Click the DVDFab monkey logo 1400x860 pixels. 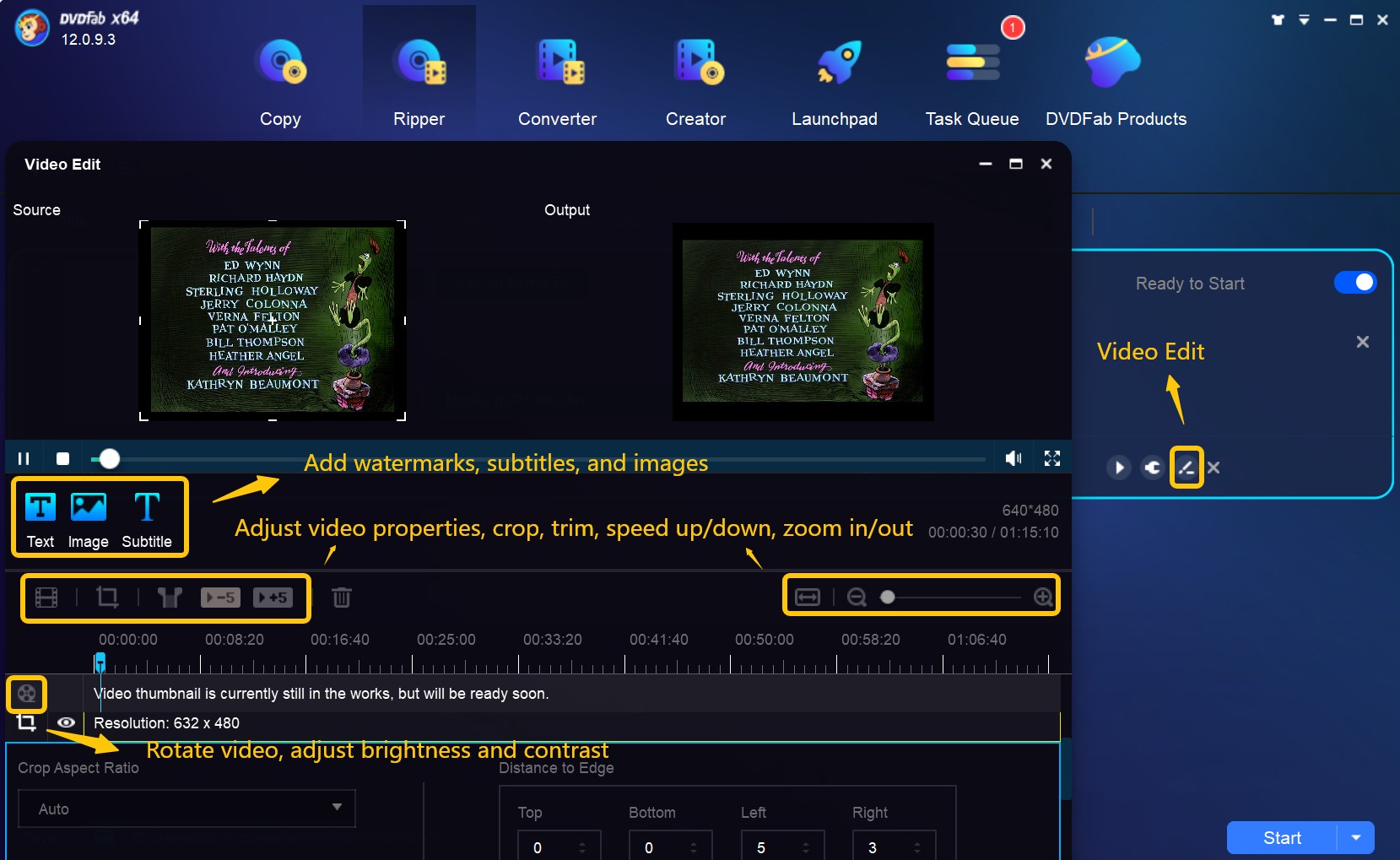click(32, 28)
